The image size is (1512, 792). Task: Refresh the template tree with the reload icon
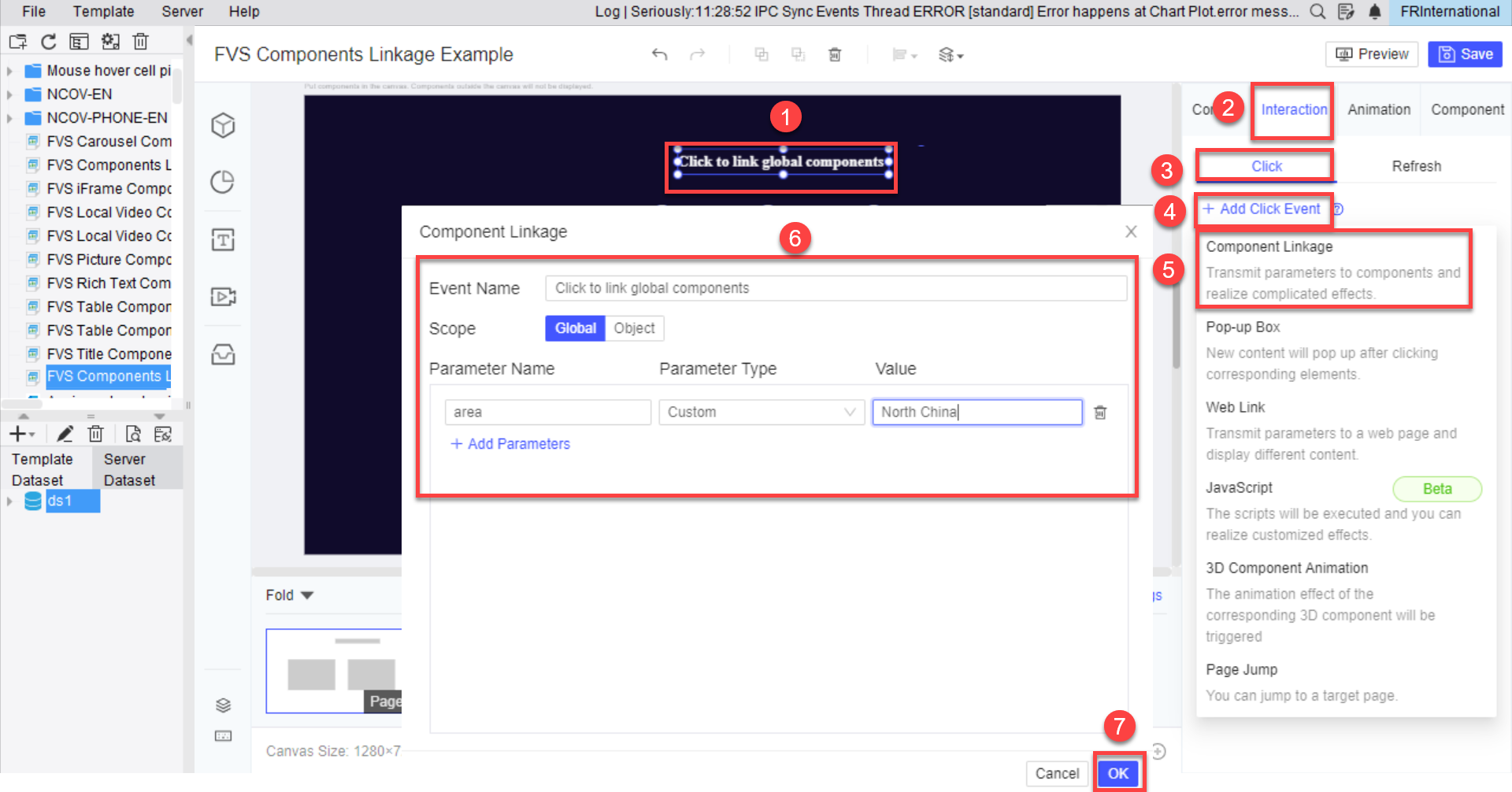pyautogui.click(x=48, y=41)
